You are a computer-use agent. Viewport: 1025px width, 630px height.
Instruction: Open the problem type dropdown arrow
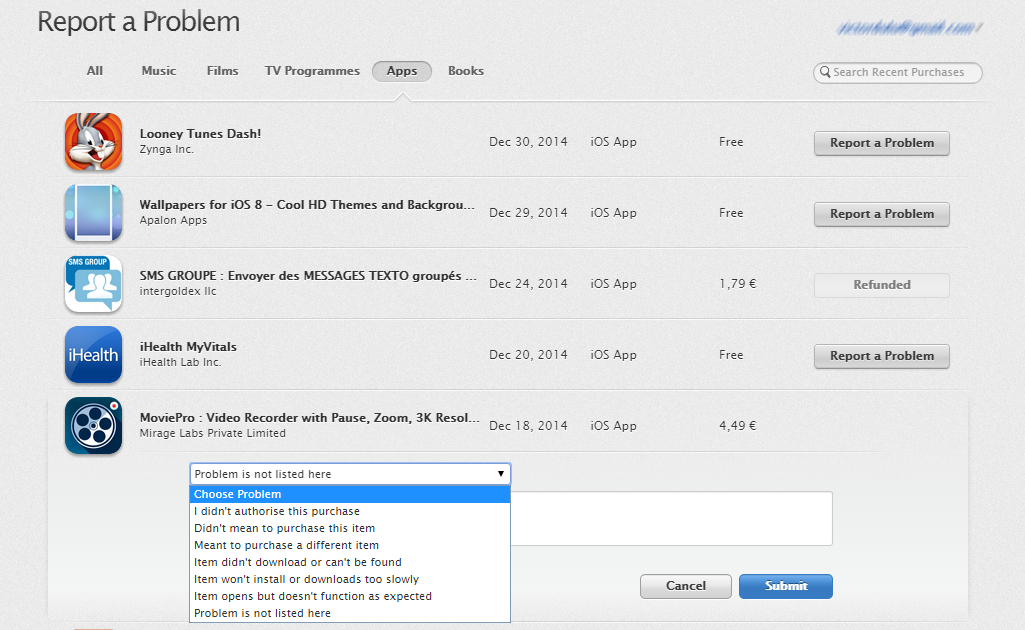500,474
